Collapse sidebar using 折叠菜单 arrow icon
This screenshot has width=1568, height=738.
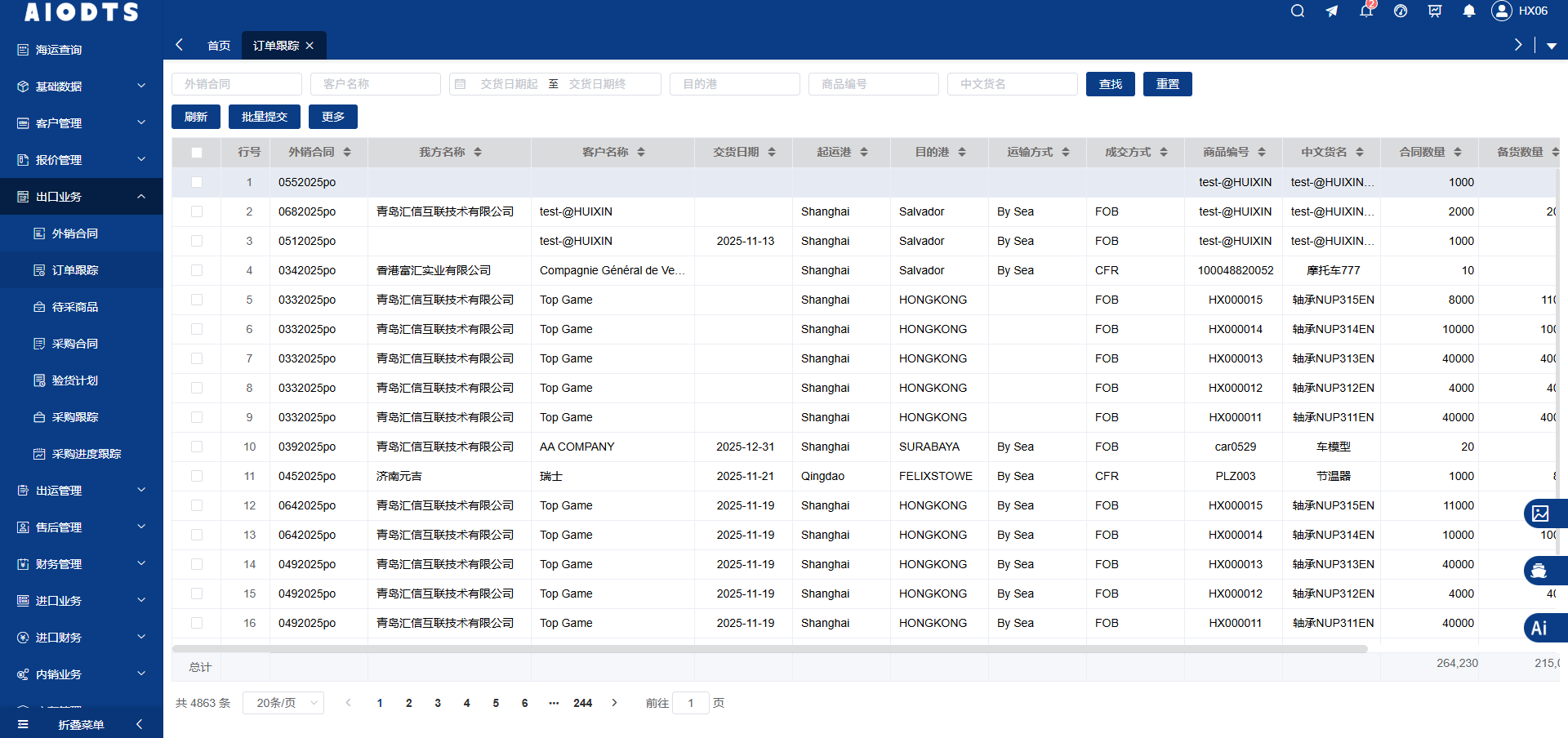click(140, 724)
